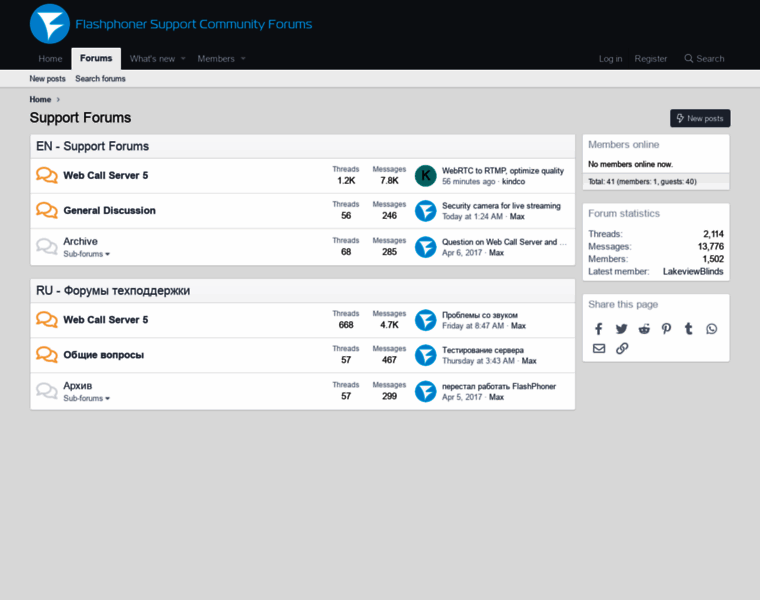The image size is (760, 600).
Task: Click the '56 minutes ago' timestamp
Action: click(x=469, y=181)
